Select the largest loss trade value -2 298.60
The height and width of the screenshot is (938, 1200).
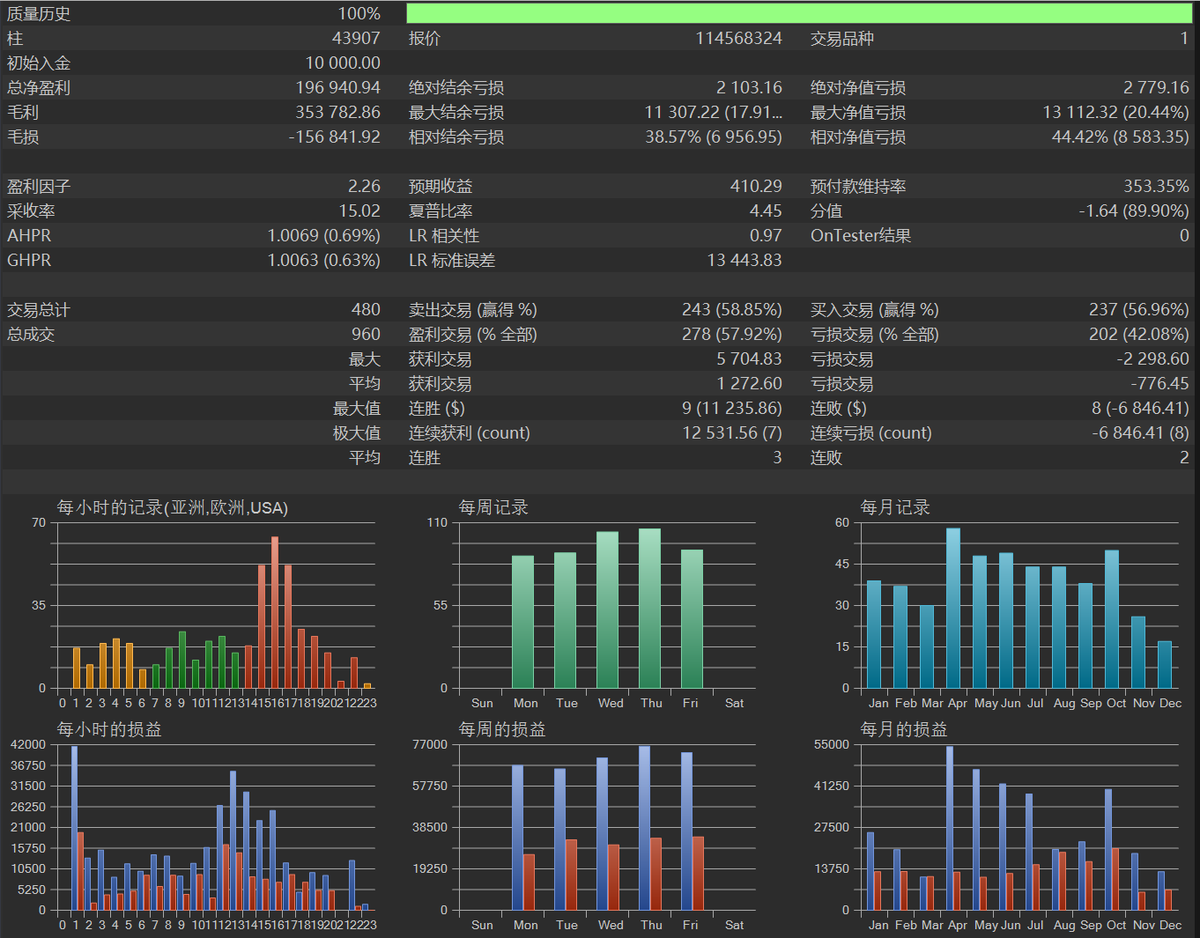click(x=1153, y=359)
